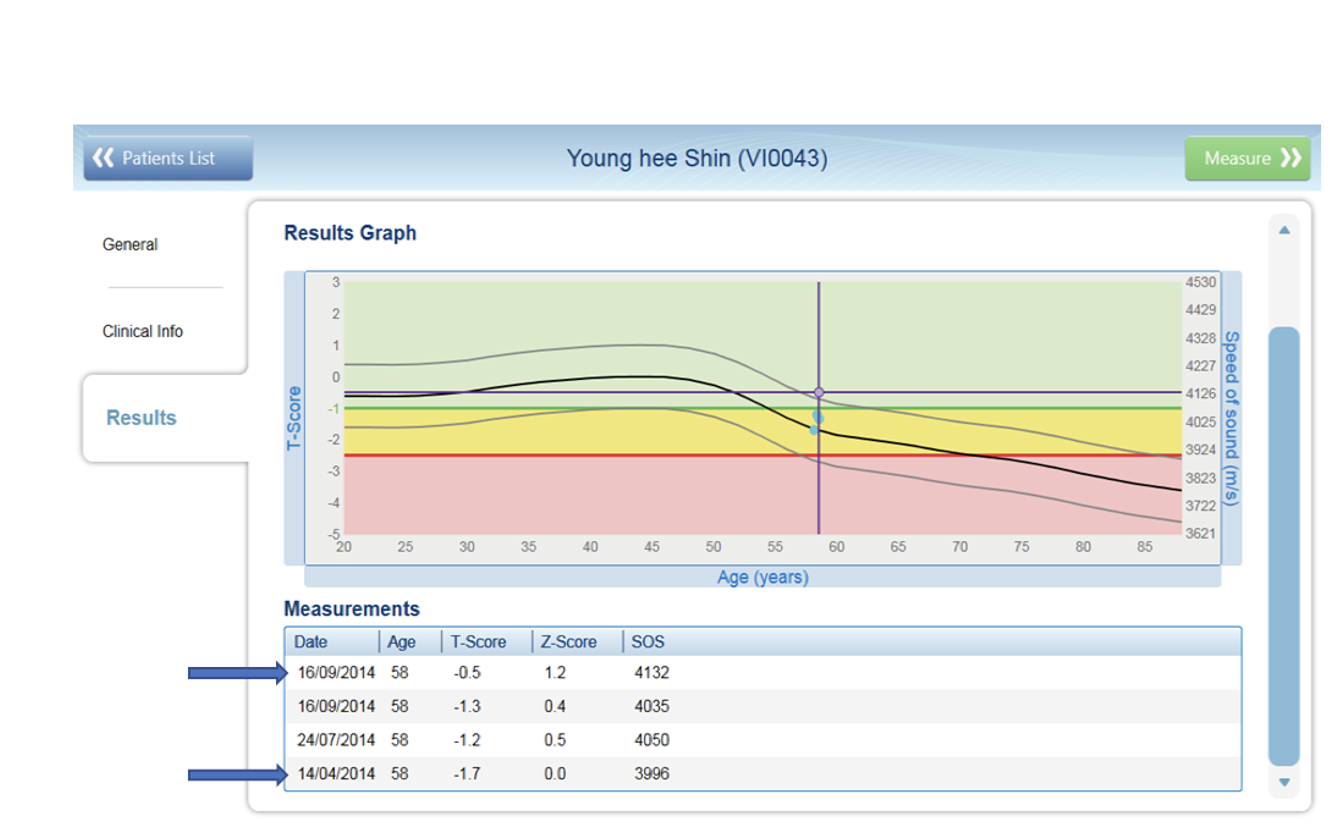This screenshot has height=824, width=1330.
Task: Click the purple marker circle on the graph
Action: [x=819, y=393]
